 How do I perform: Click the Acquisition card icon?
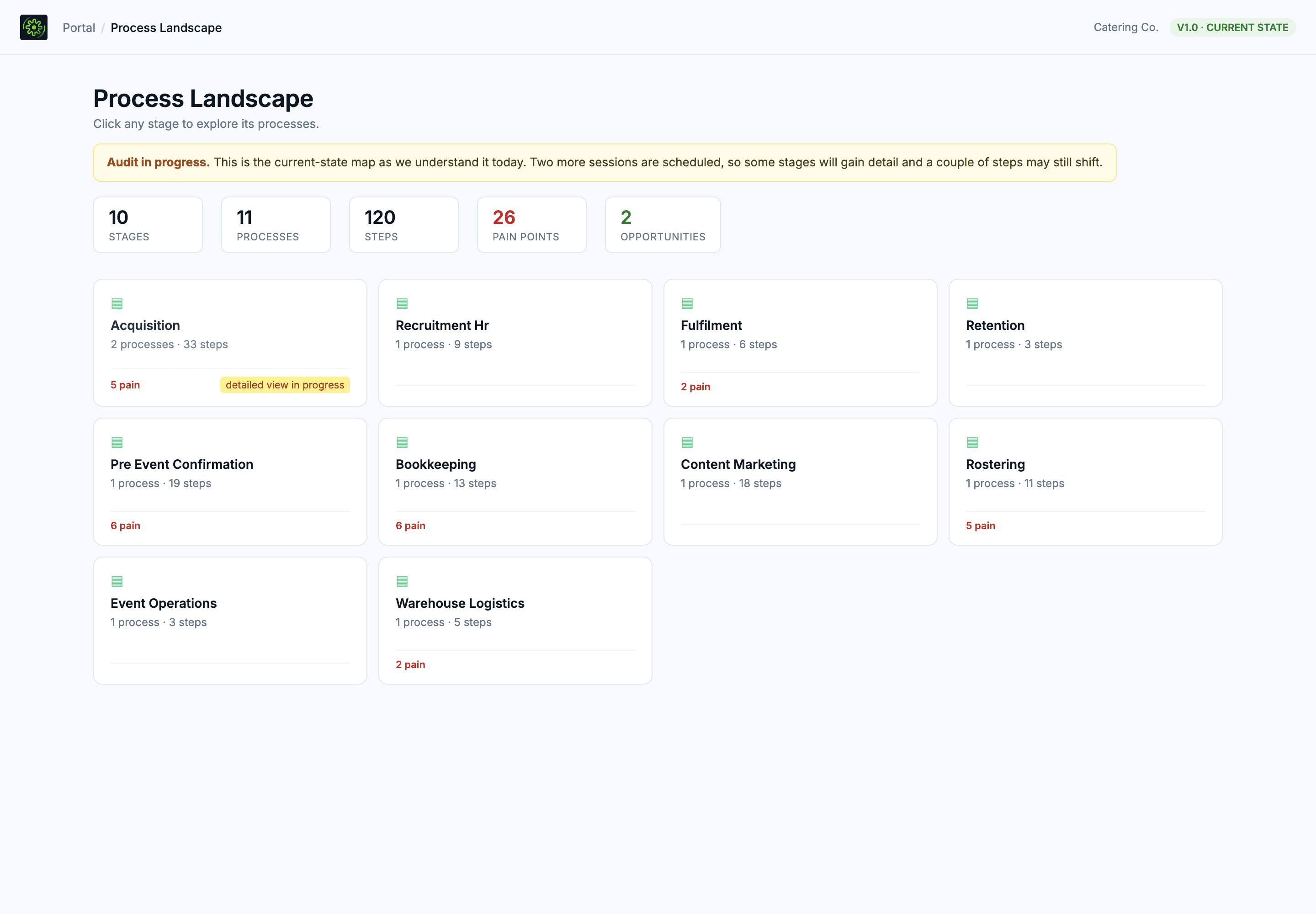tap(117, 303)
